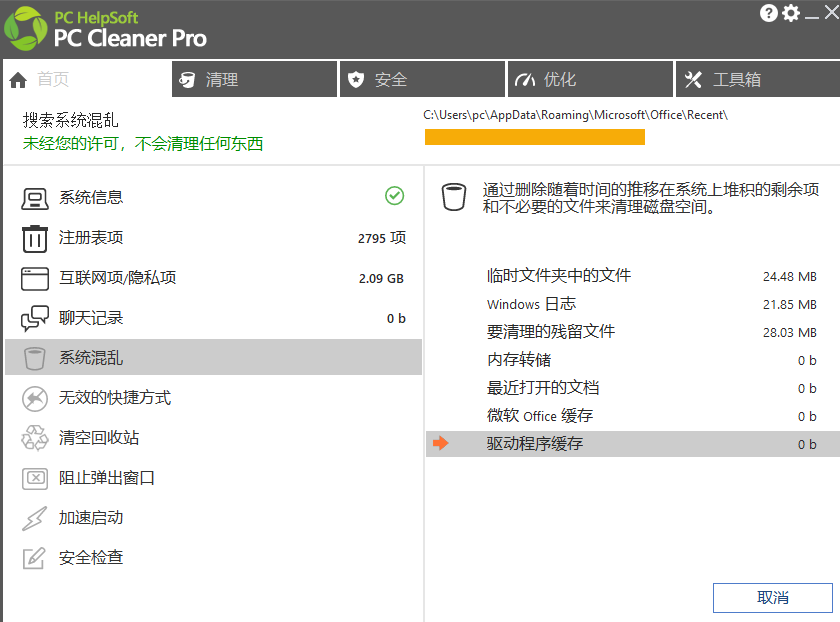The width and height of the screenshot is (840, 622).
Task: Click the invalid shortcuts icon
Action: 35,398
